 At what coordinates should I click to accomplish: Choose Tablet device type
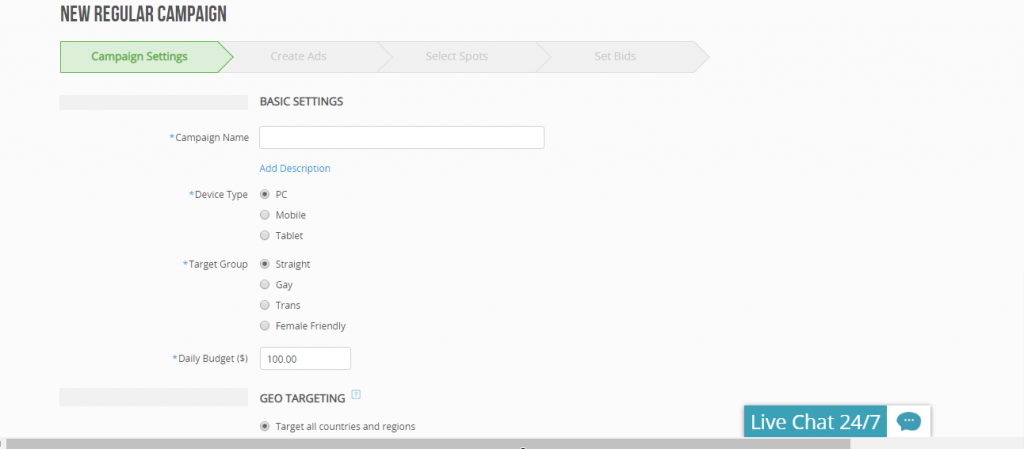point(264,236)
